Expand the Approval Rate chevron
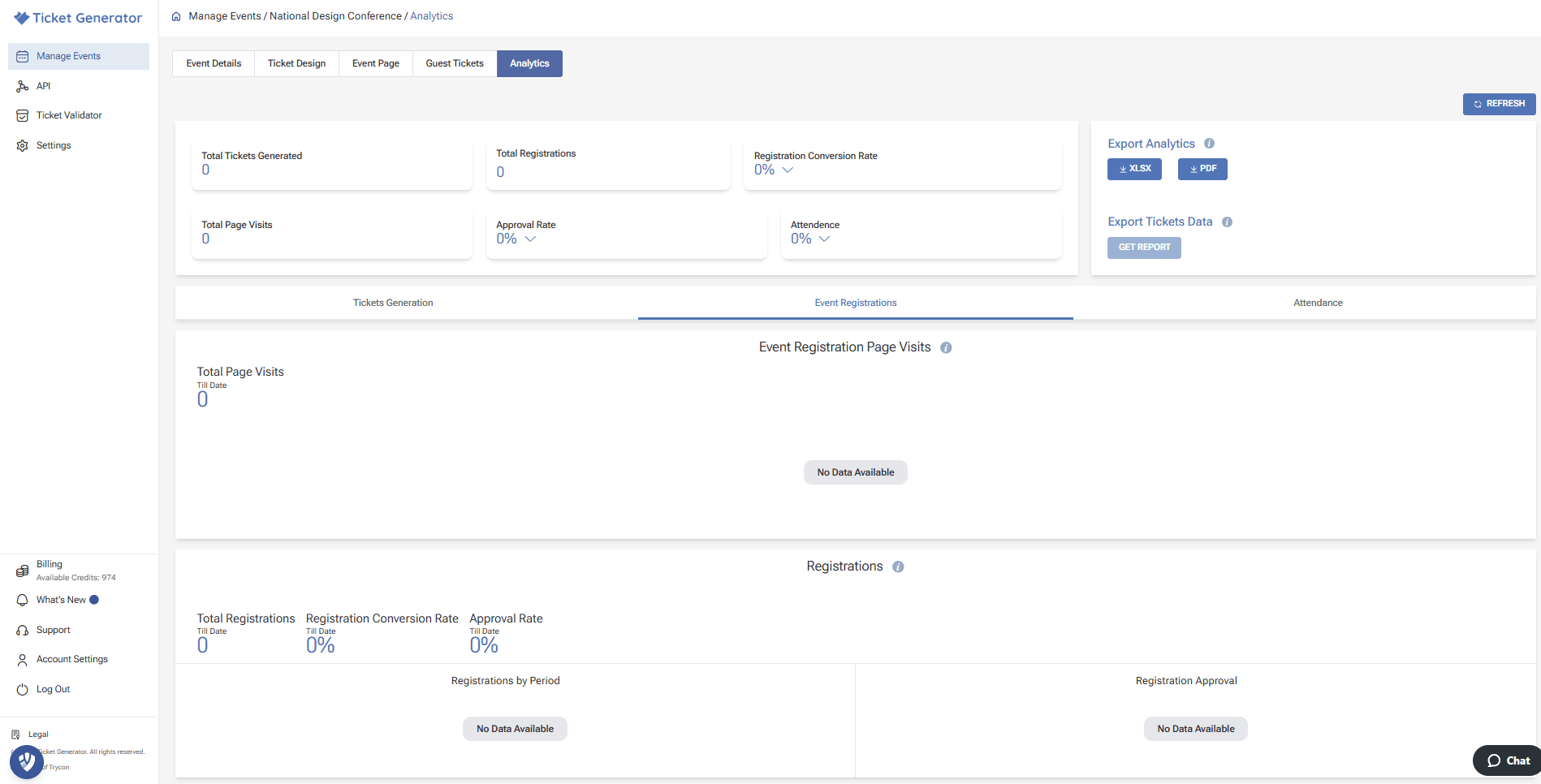Viewport: 1541px width, 784px height. click(530, 239)
